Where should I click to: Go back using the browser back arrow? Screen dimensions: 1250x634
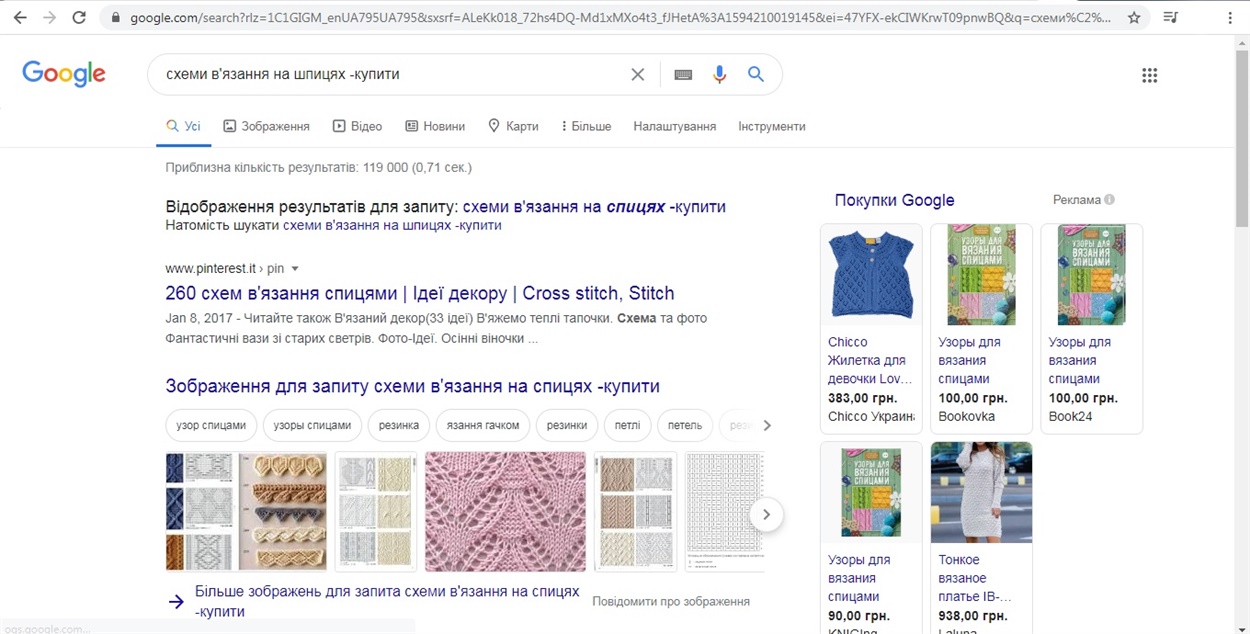click(x=19, y=17)
